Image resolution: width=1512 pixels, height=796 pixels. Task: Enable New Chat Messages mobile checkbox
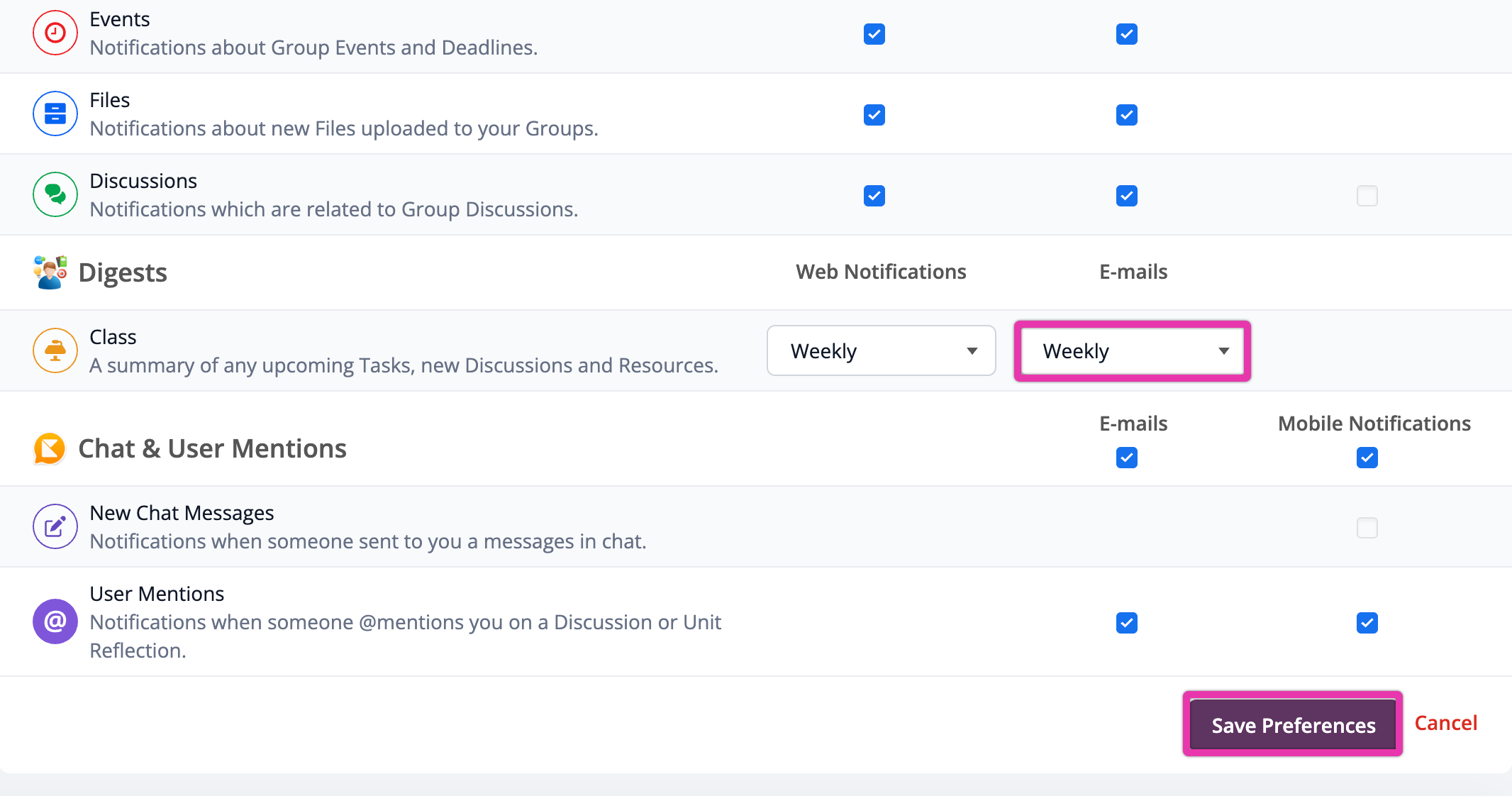1367,528
